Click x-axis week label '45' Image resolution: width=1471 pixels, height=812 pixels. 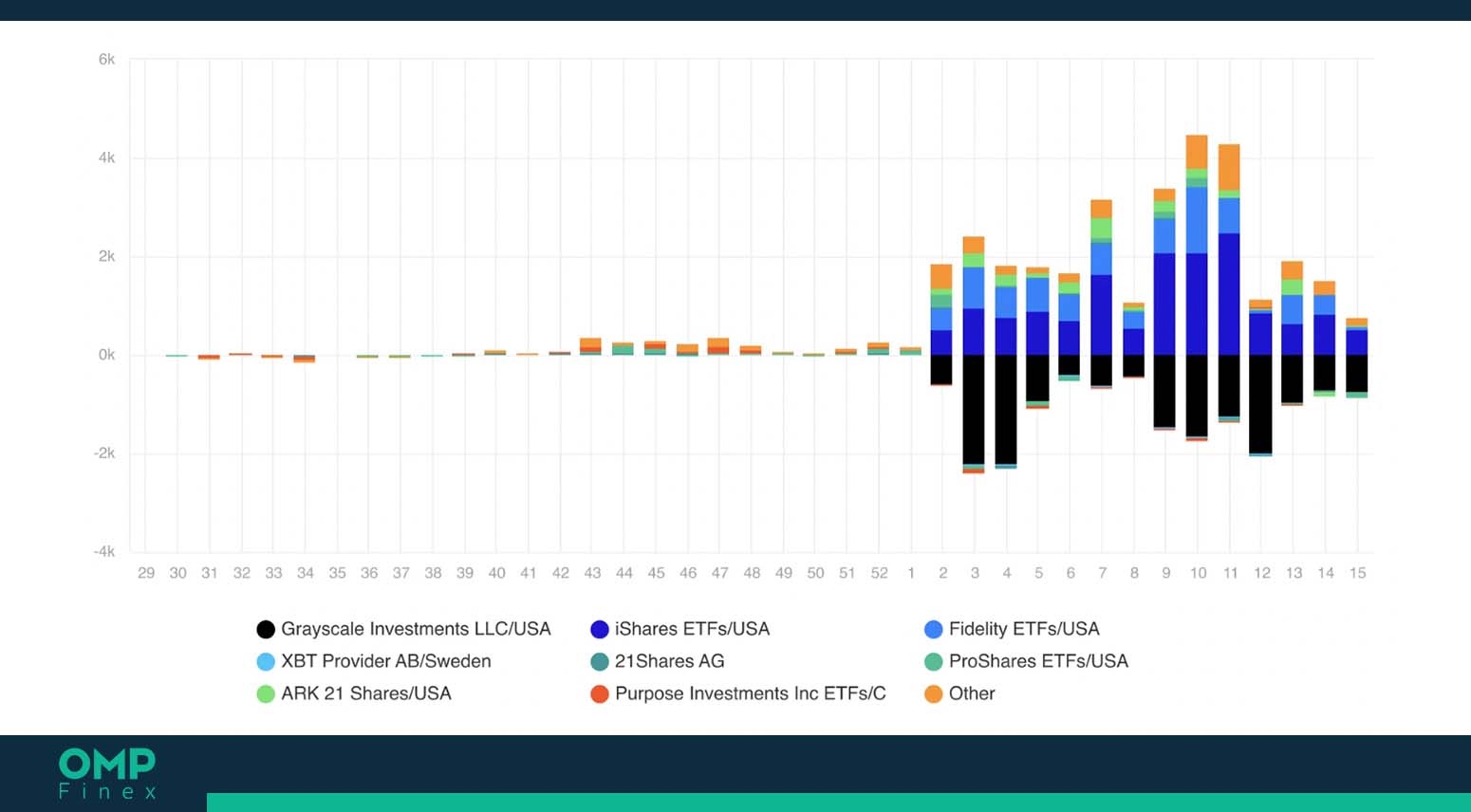coord(656,573)
